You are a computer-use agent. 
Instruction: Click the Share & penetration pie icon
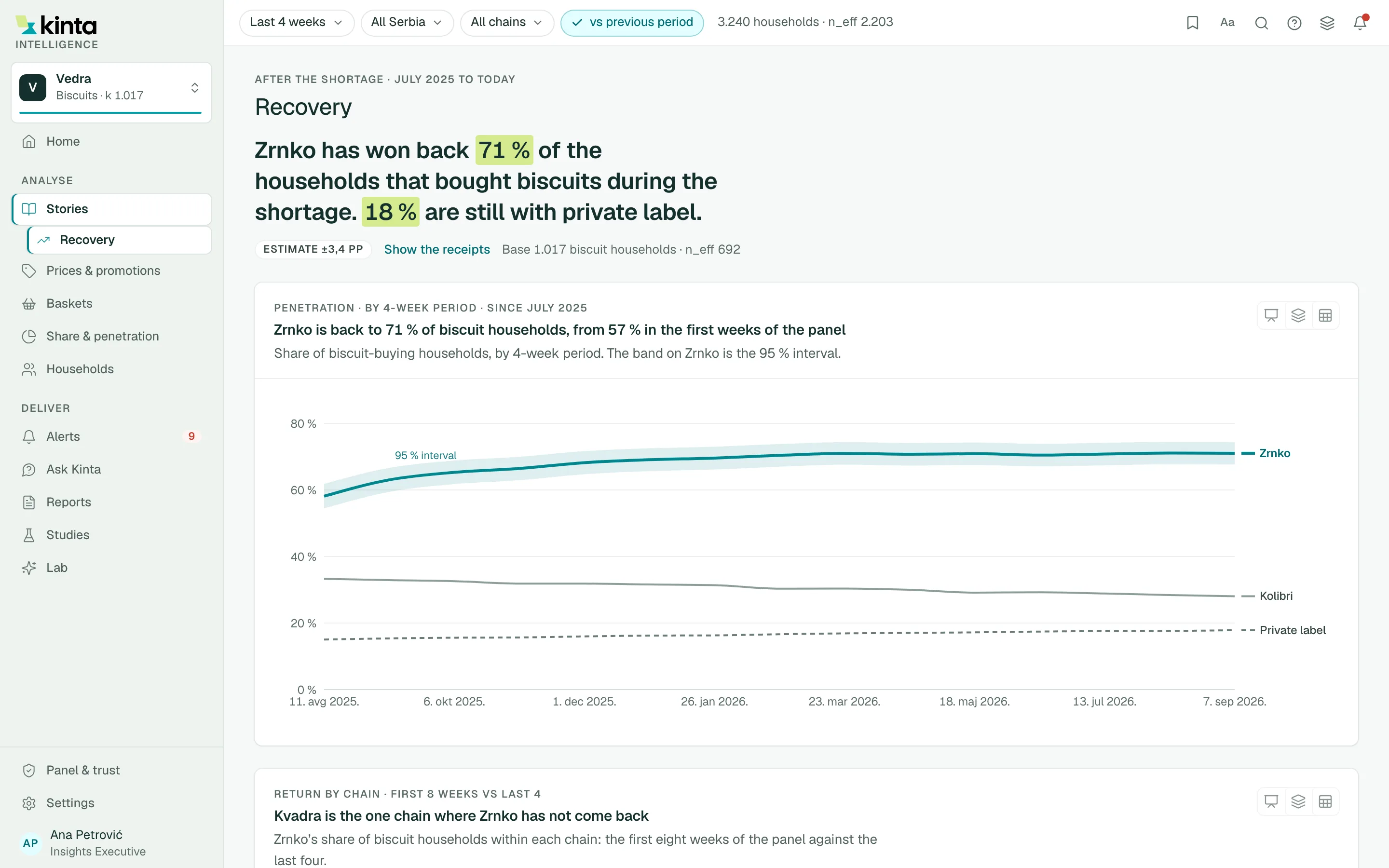pos(29,337)
